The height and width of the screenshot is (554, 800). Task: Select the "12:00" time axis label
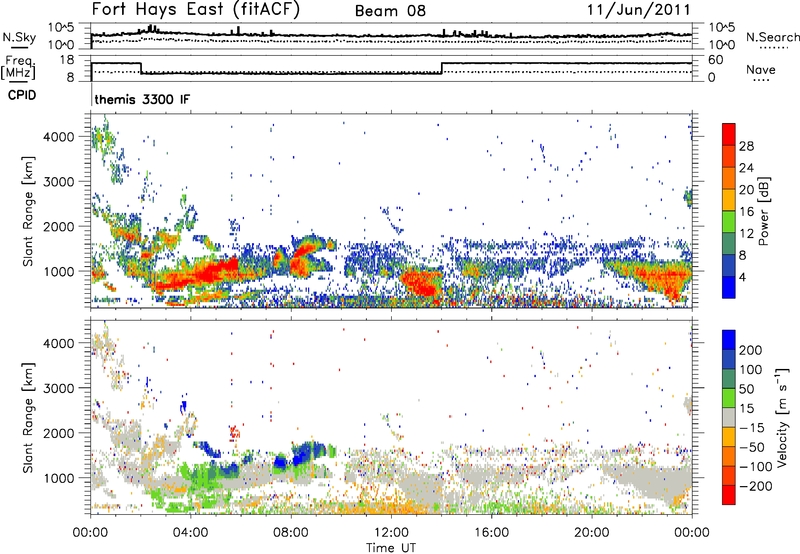click(391, 533)
